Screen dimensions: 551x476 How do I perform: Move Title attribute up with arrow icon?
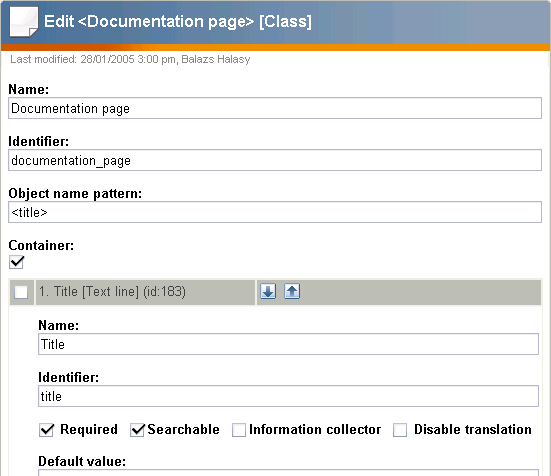292,292
